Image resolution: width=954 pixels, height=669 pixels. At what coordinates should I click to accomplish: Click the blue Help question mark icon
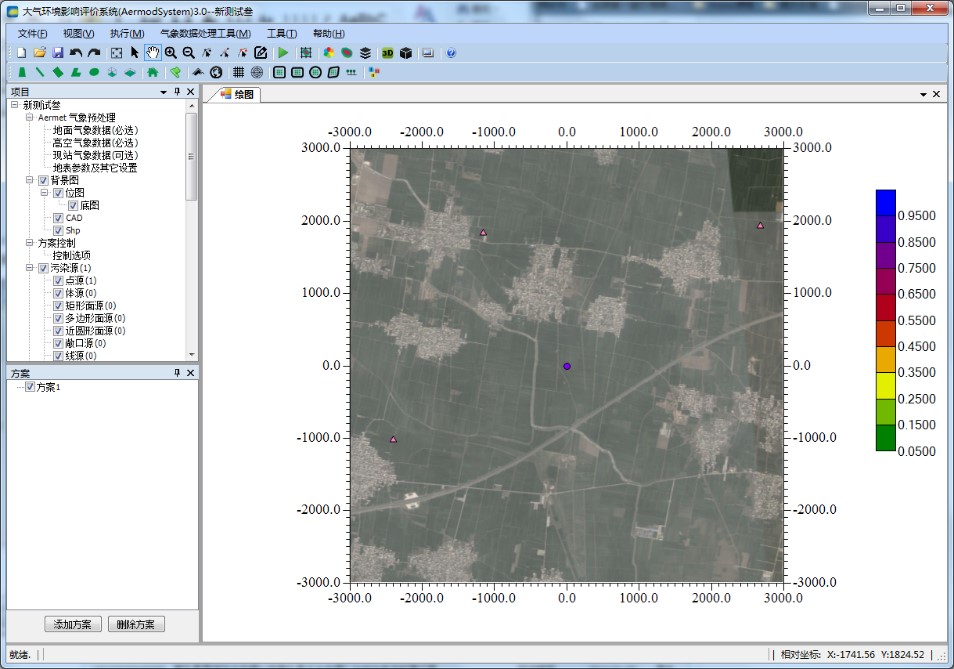click(451, 52)
